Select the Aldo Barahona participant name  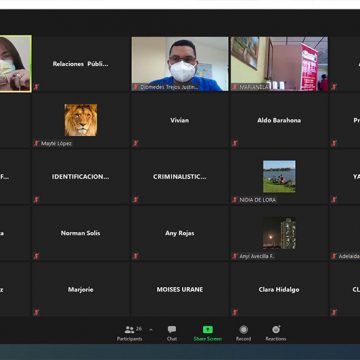pyautogui.click(x=279, y=120)
